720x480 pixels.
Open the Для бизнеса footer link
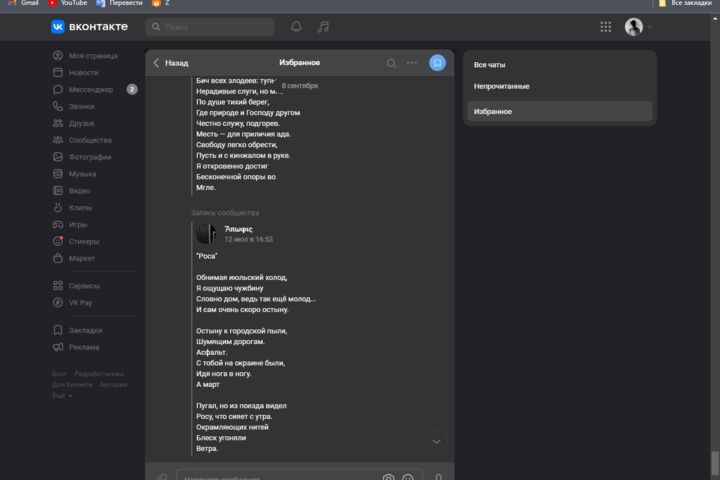point(72,384)
